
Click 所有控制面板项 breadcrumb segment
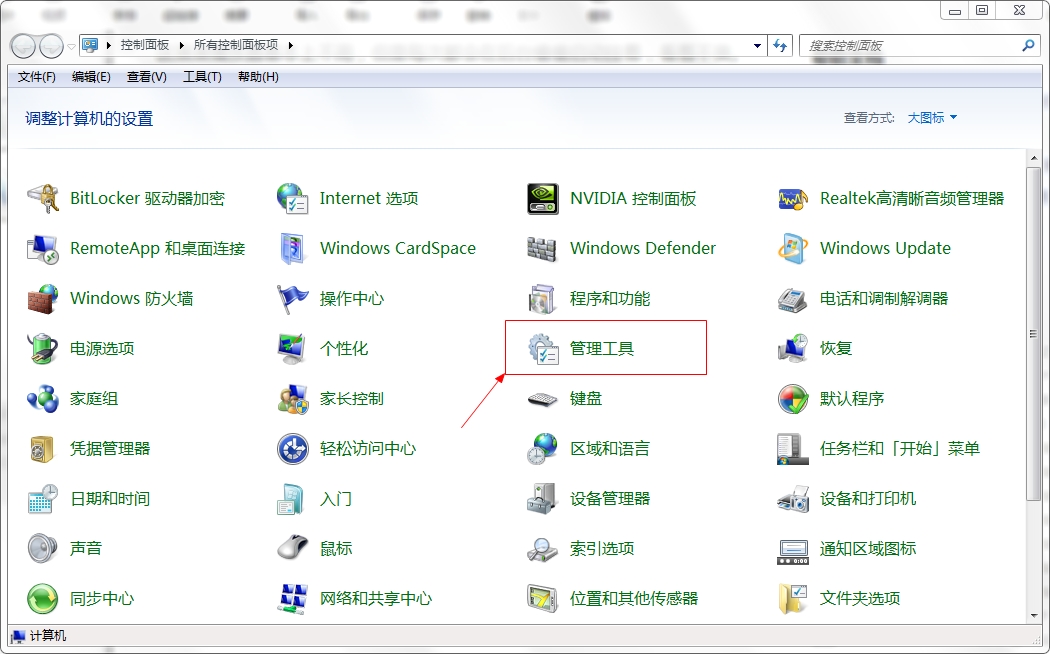click(236, 45)
